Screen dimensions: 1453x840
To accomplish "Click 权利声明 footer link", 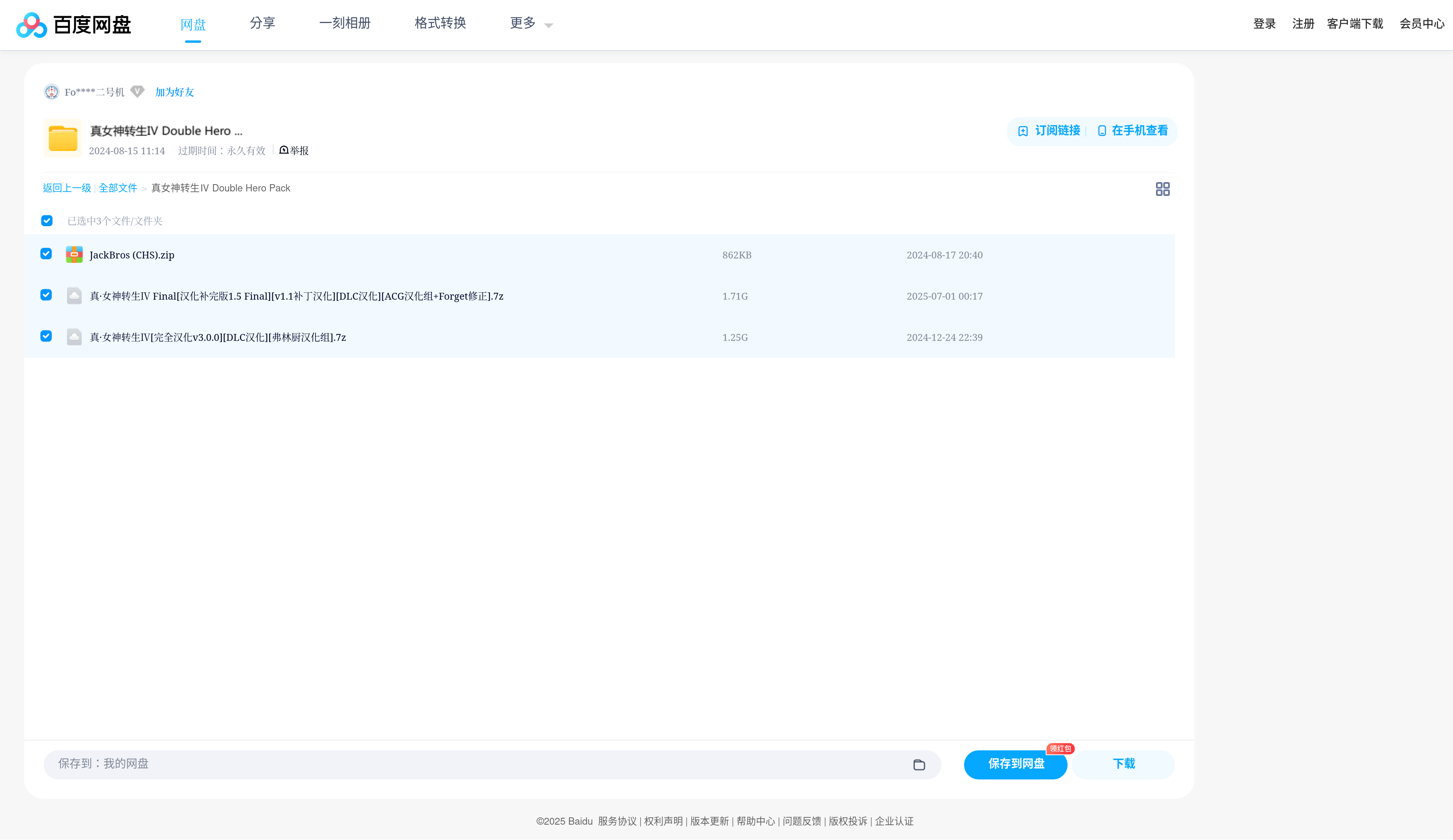I will coord(663,821).
